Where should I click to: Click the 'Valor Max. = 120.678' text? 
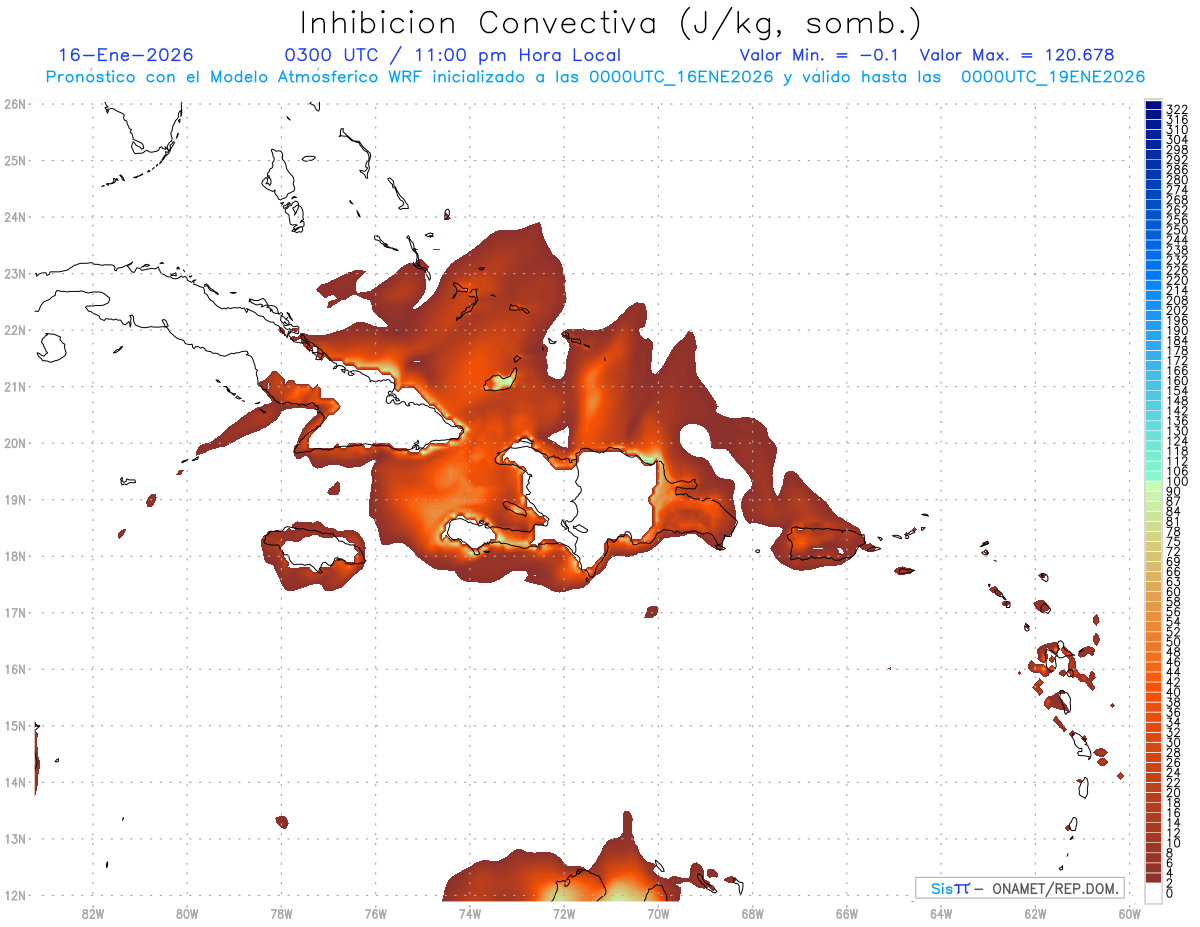(x=1017, y=55)
